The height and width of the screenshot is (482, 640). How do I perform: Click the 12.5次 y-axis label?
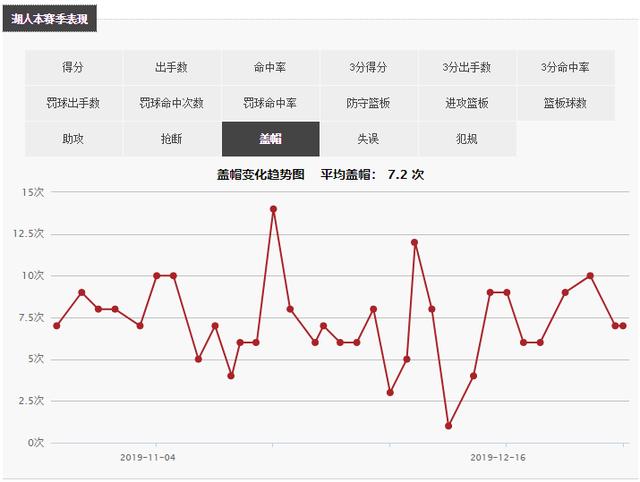point(28,233)
